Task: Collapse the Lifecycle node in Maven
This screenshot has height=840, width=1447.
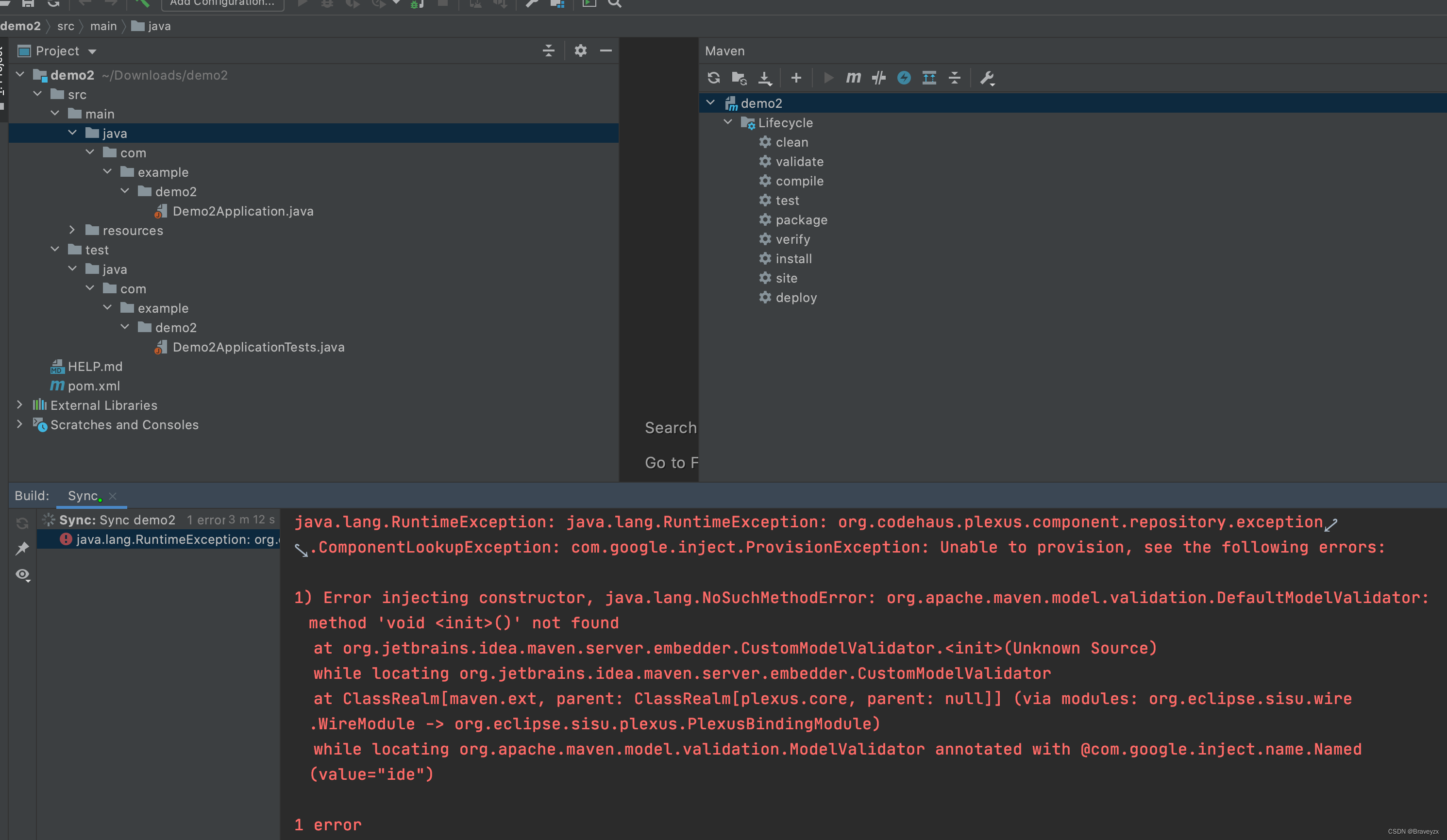Action: tap(728, 122)
